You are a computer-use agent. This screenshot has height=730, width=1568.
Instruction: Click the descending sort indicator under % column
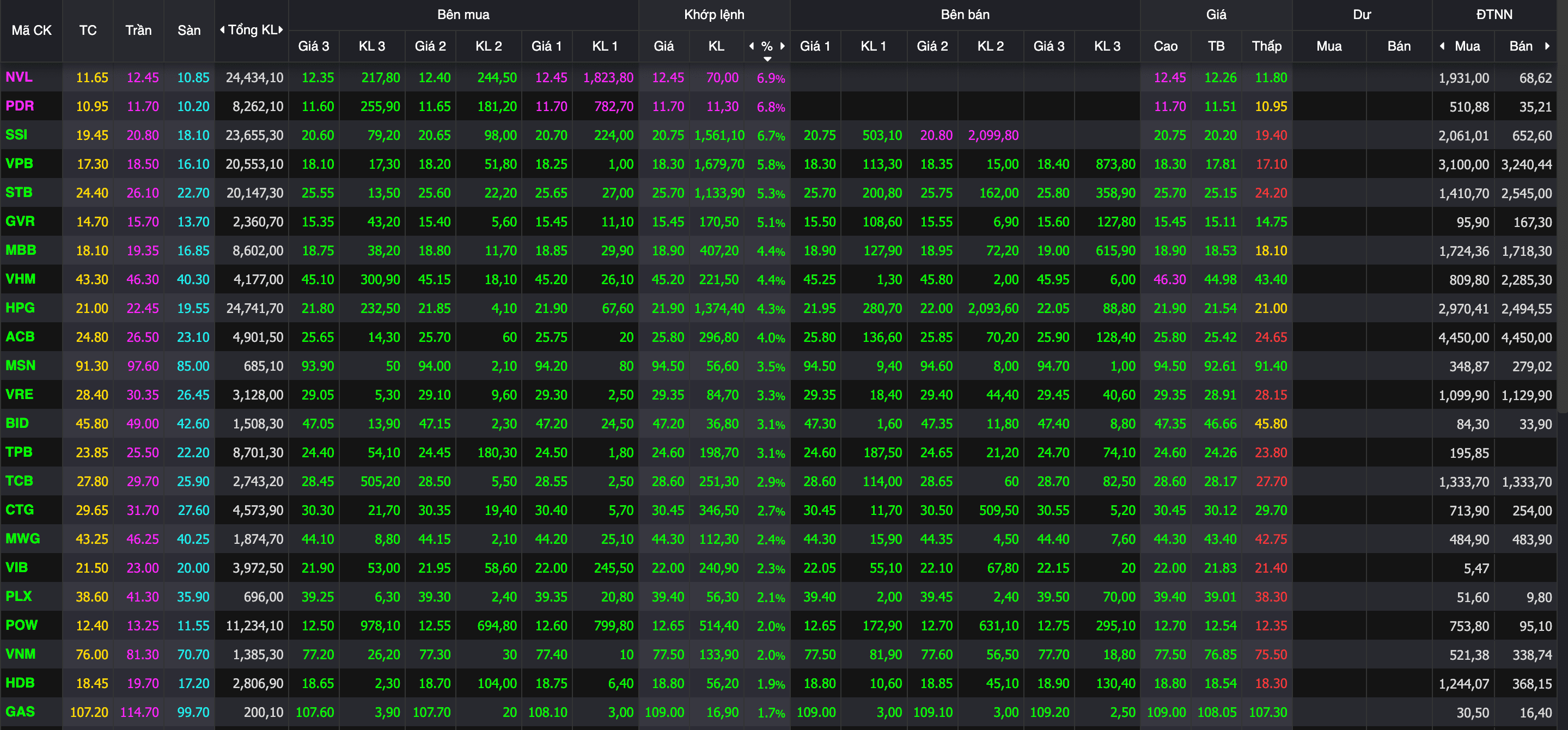click(x=767, y=59)
